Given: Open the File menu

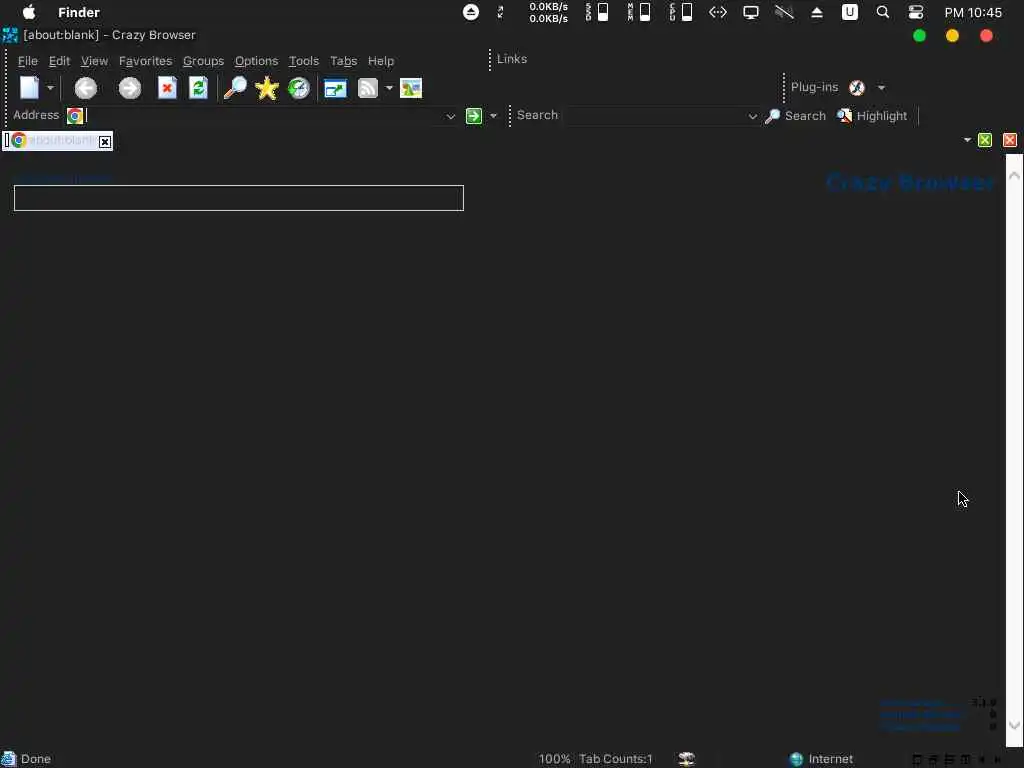Looking at the screenshot, I should pyautogui.click(x=27, y=61).
